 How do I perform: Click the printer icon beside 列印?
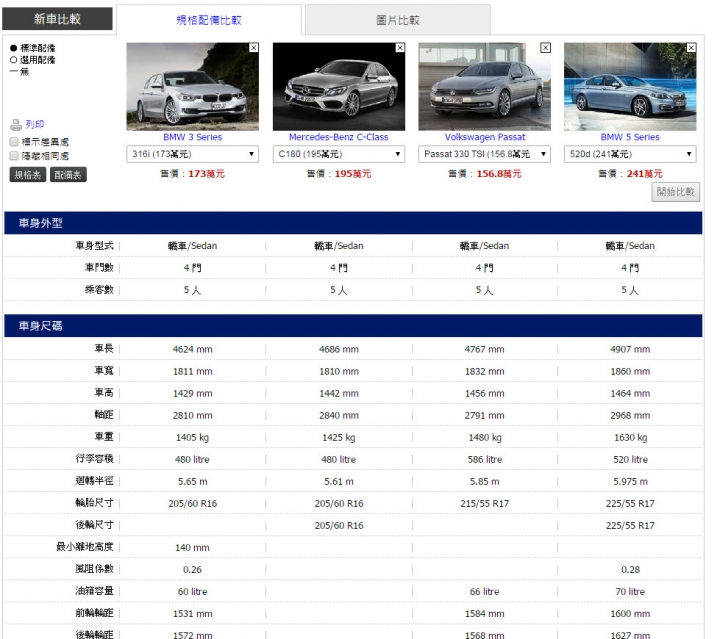(16, 124)
